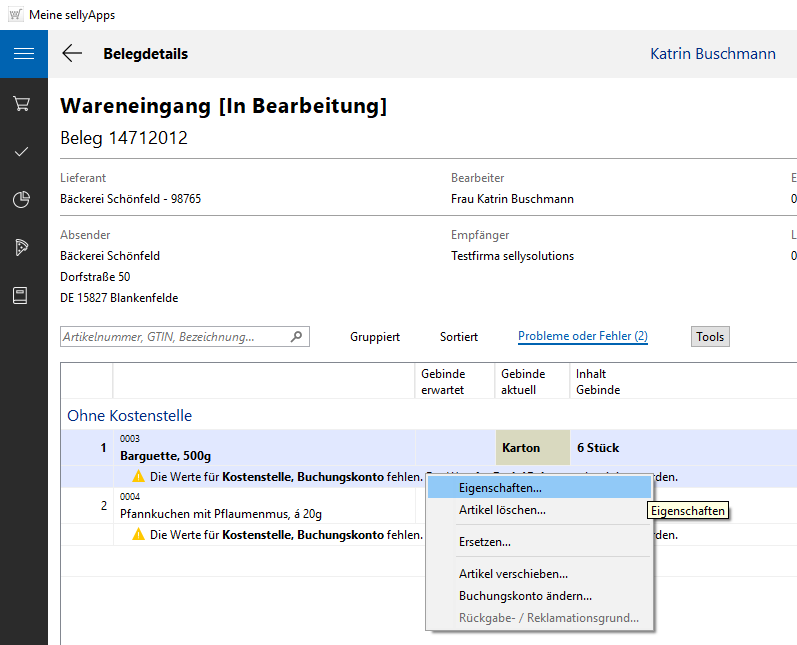Choose Artikel löschen... in context menu
Viewport: 797px width, 645px height.
pyautogui.click(x=502, y=510)
